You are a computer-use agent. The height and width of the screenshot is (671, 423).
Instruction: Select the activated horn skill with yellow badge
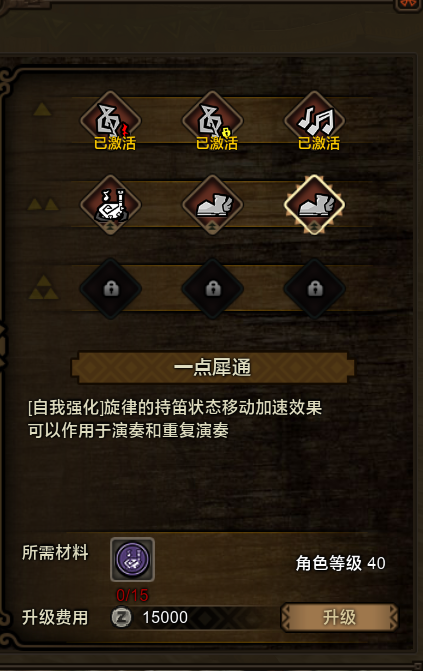coord(213,121)
